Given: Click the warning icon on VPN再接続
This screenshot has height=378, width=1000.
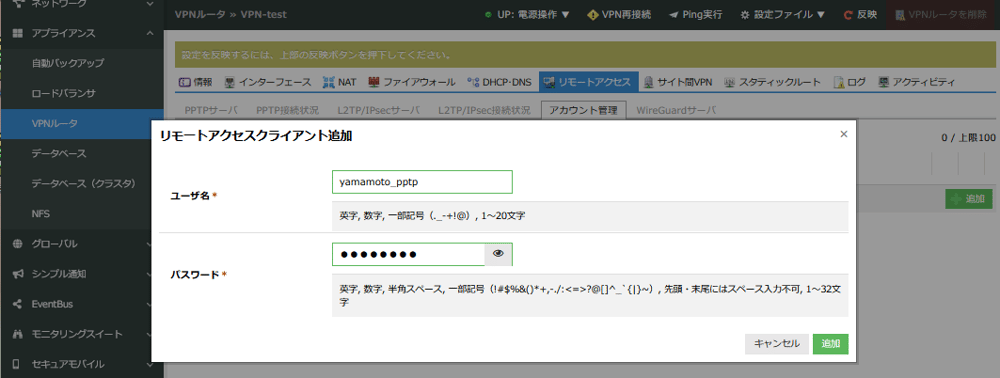Looking at the screenshot, I should [593, 15].
